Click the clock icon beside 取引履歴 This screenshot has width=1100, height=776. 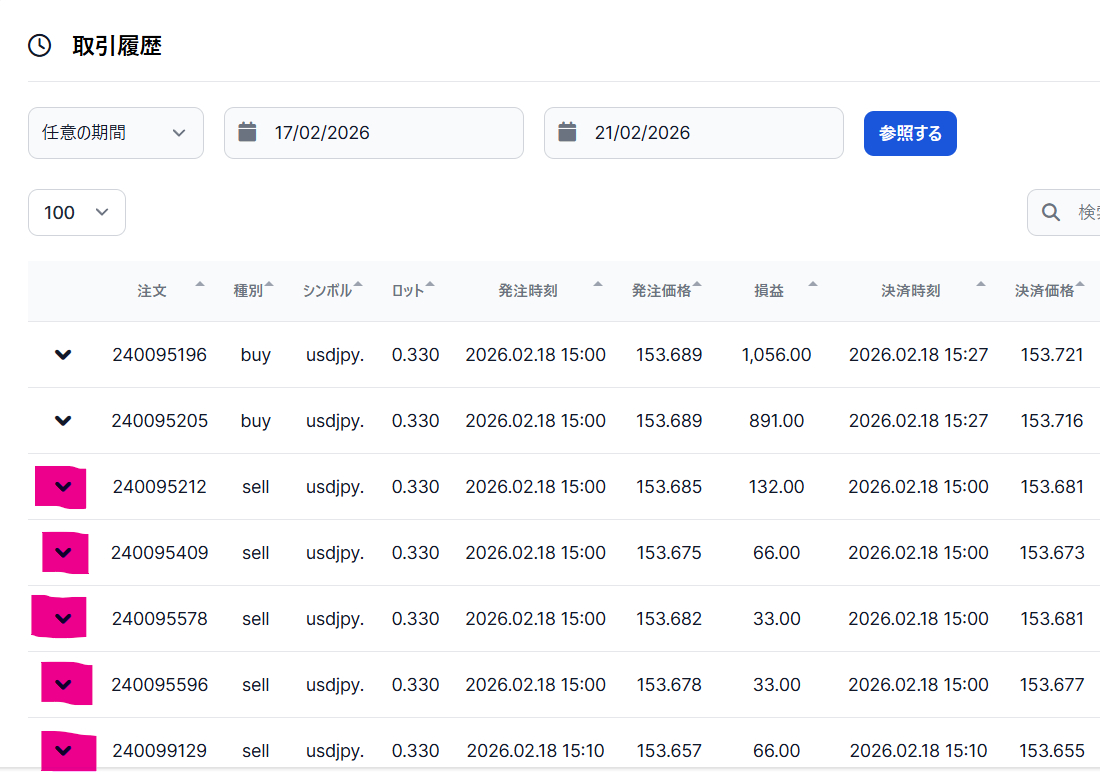(40, 46)
